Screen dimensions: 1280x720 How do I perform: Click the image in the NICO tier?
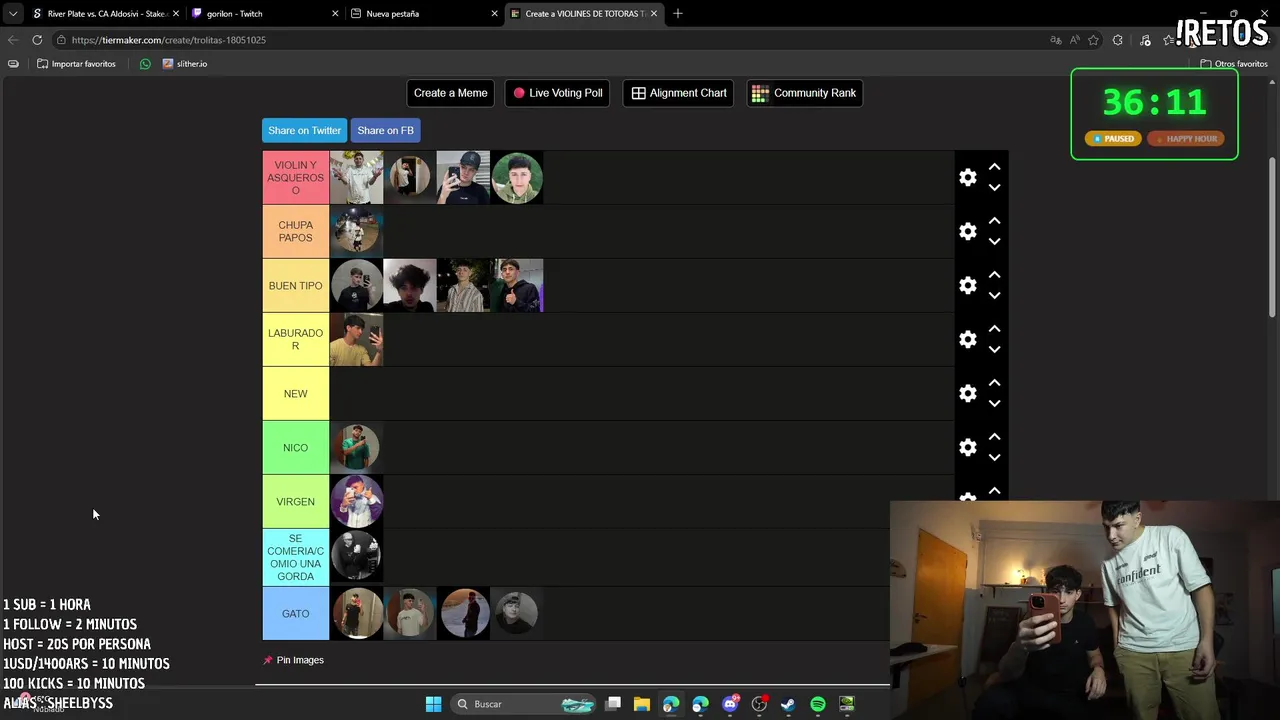tap(356, 447)
